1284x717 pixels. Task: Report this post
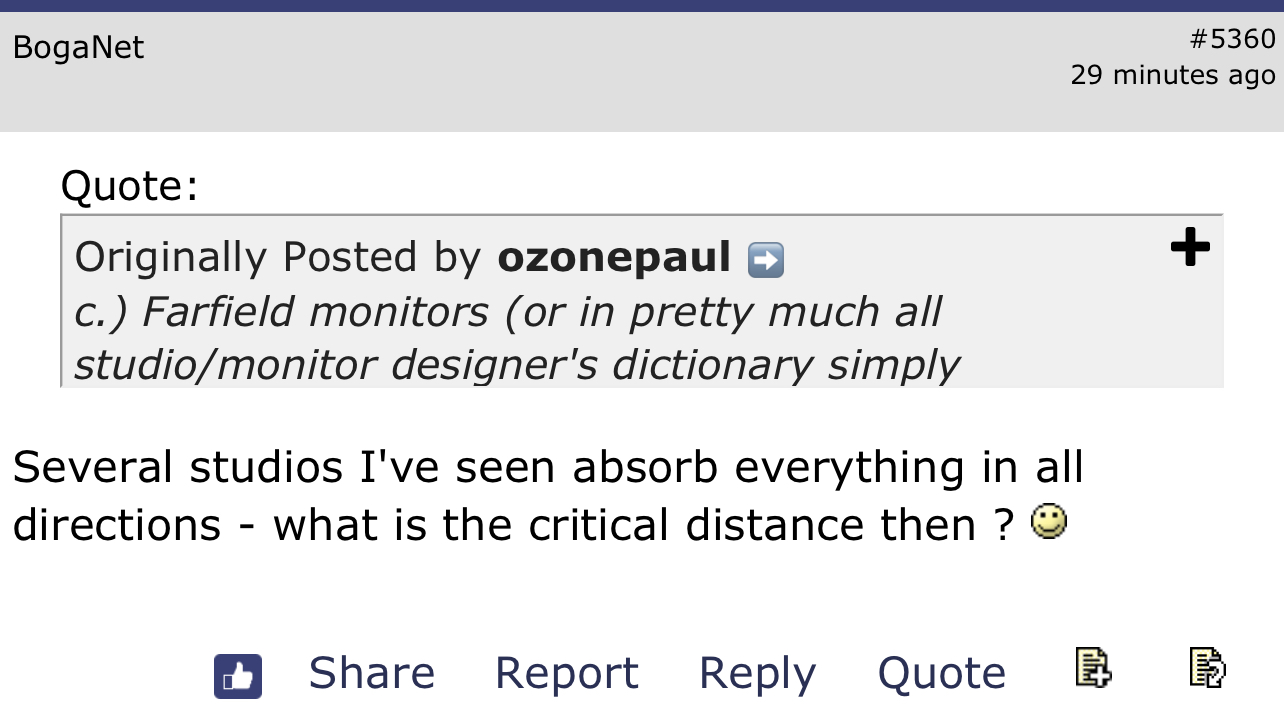click(566, 673)
